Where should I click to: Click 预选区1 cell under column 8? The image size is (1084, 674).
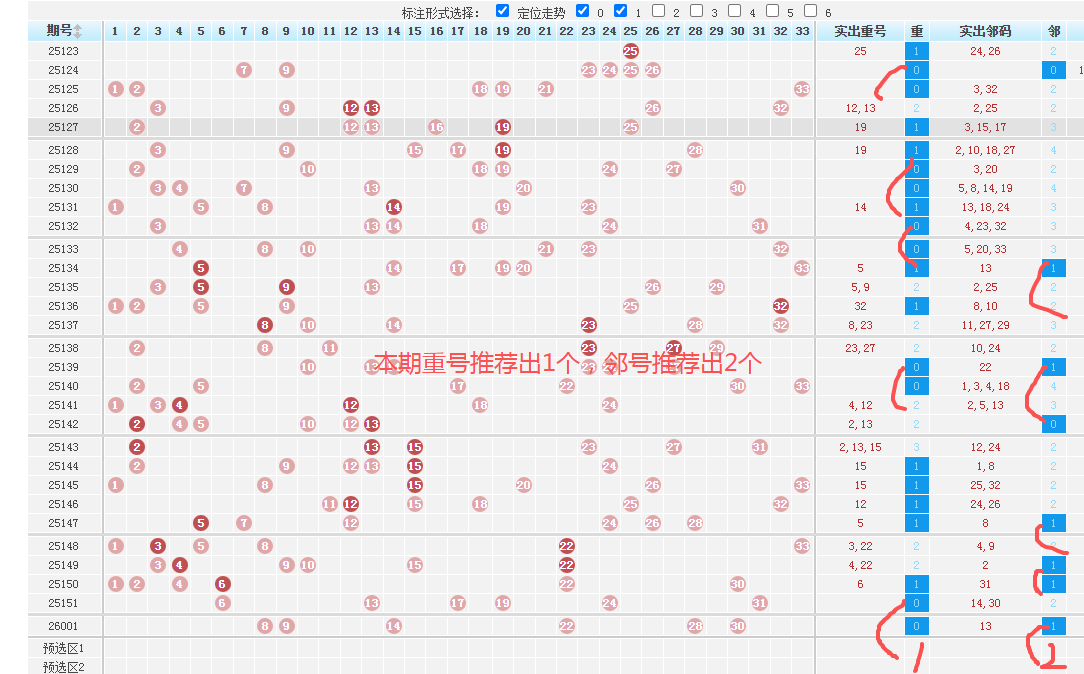[x=265, y=648]
